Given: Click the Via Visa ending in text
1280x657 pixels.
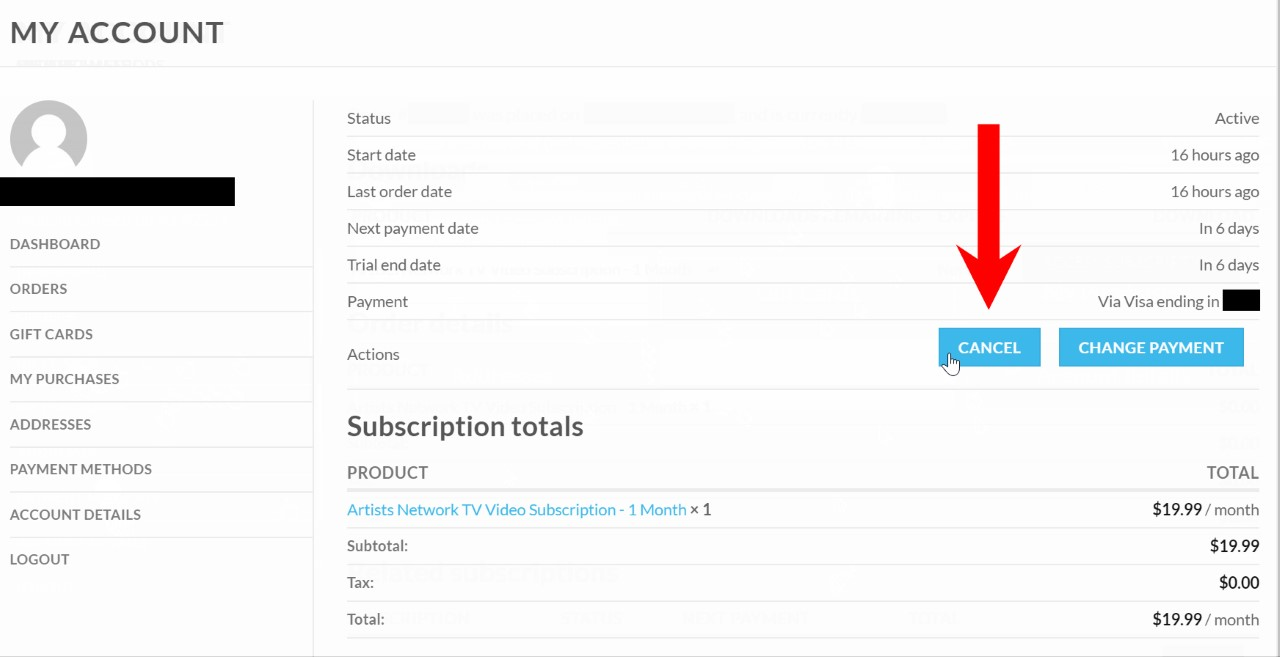Looking at the screenshot, I should pyautogui.click(x=1158, y=301).
